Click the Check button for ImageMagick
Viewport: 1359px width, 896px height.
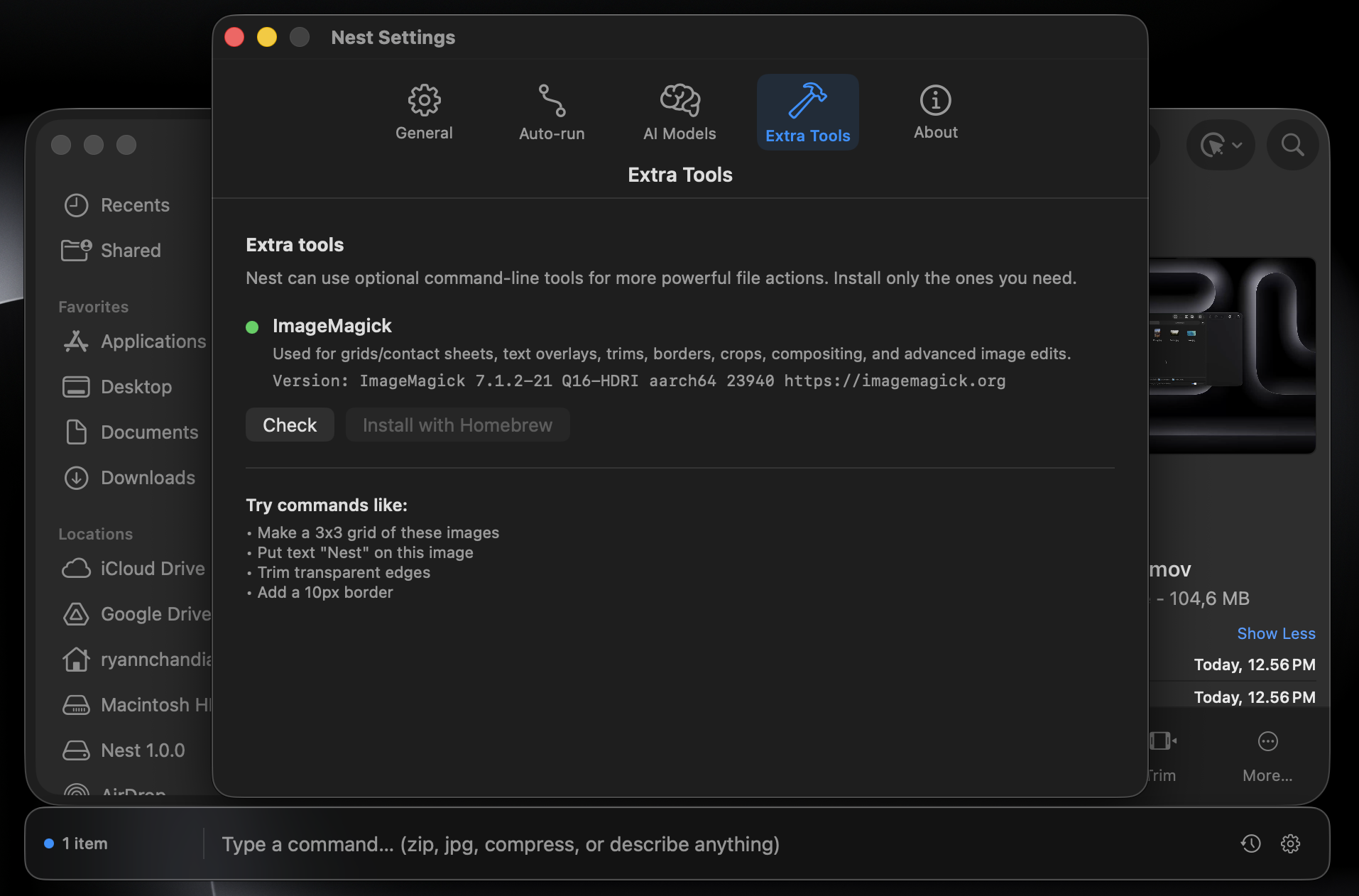point(290,425)
